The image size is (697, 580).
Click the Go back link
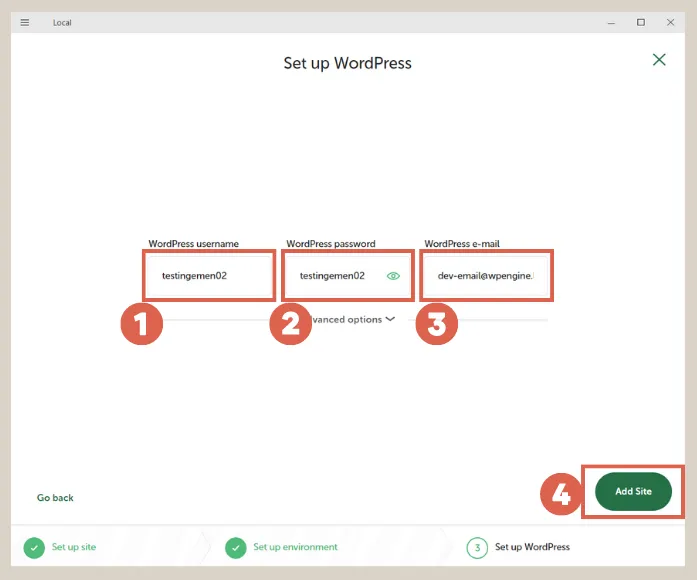pos(55,498)
